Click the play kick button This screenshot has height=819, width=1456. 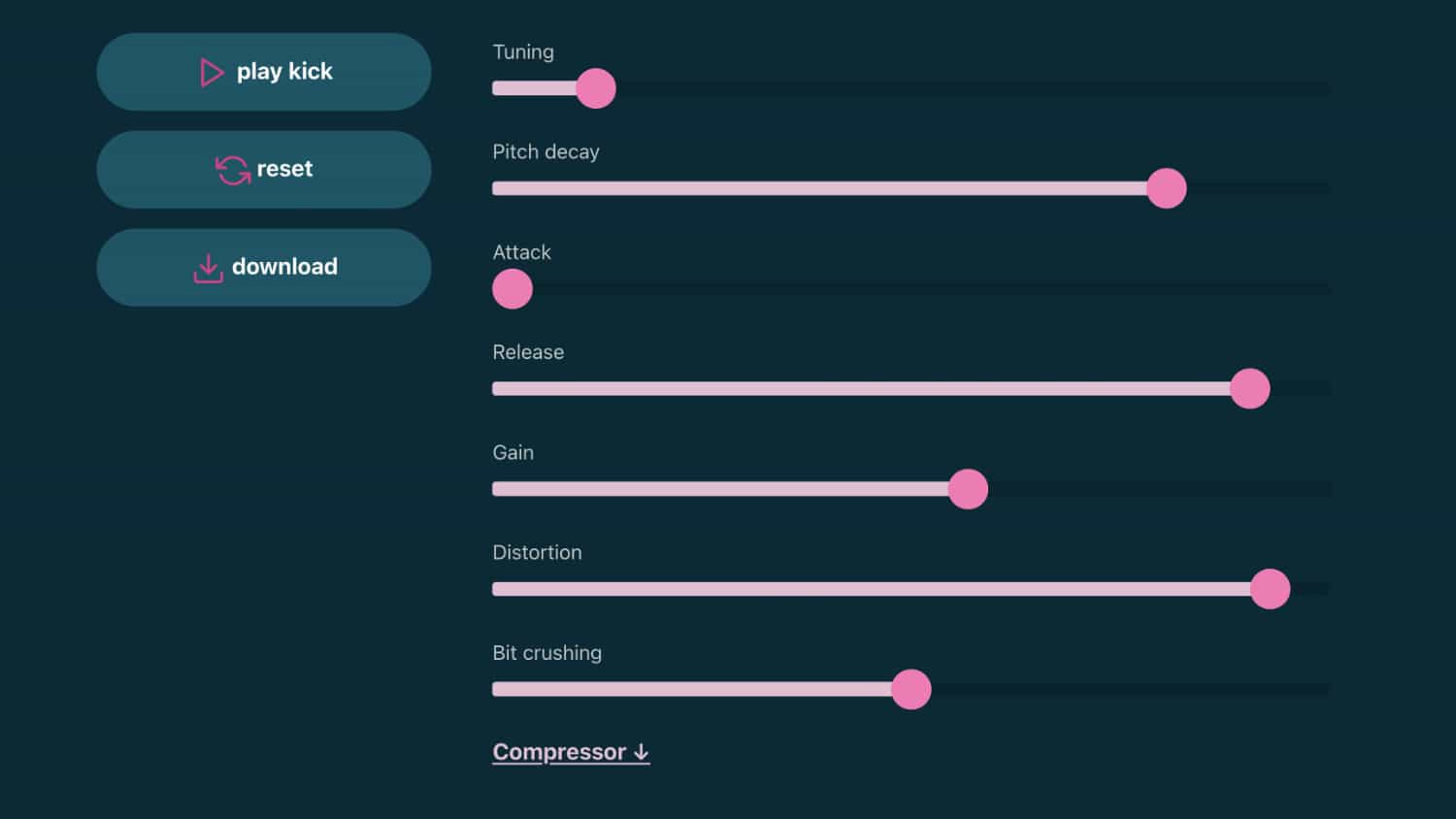click(264, 72)
